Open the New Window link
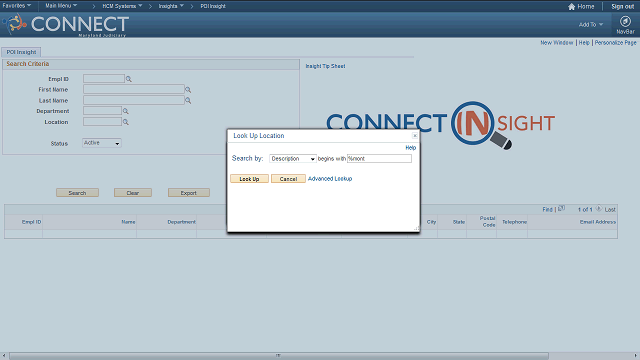The image size is (640, 360). tap(557, 42)
